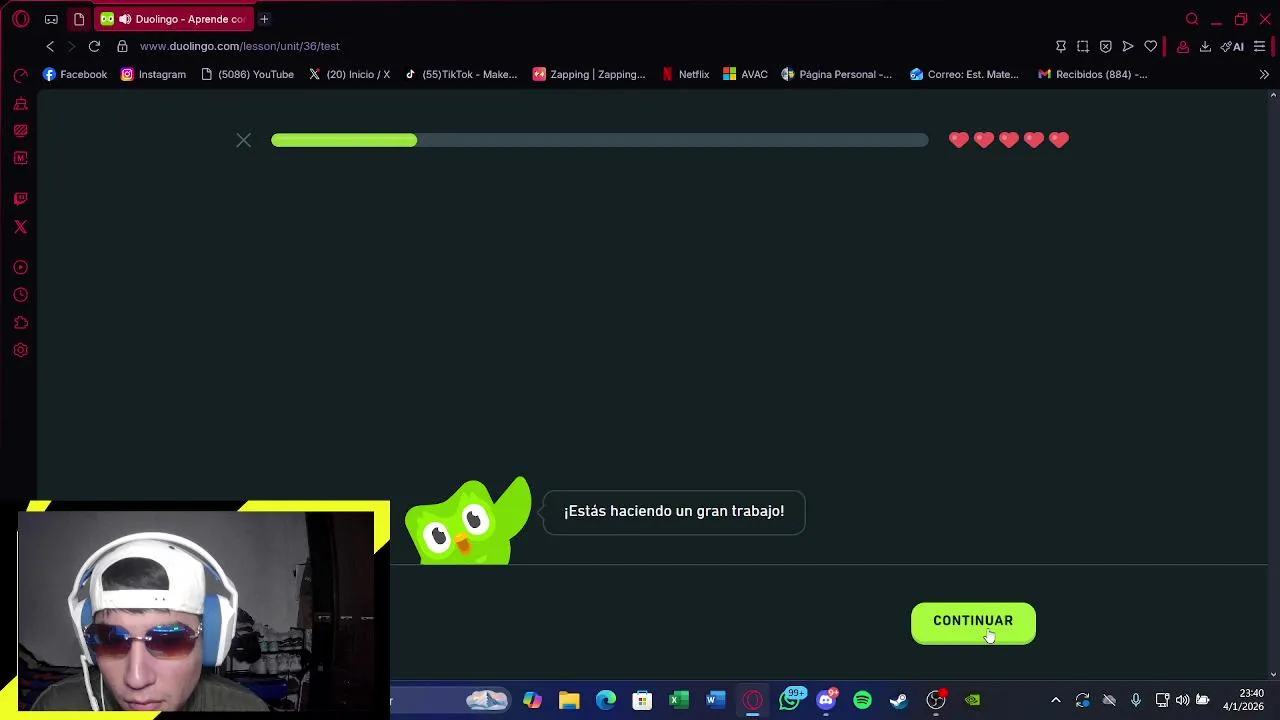Click the send arrow icon in the address bar
Viewport: 1280px width, 720px height.
coord(1128,46)
